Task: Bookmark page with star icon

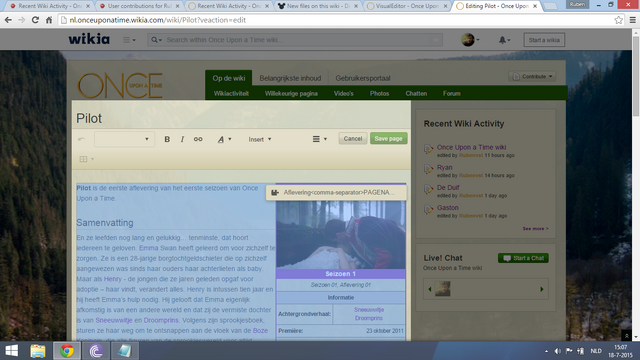Action: click(x=618, y=20)
